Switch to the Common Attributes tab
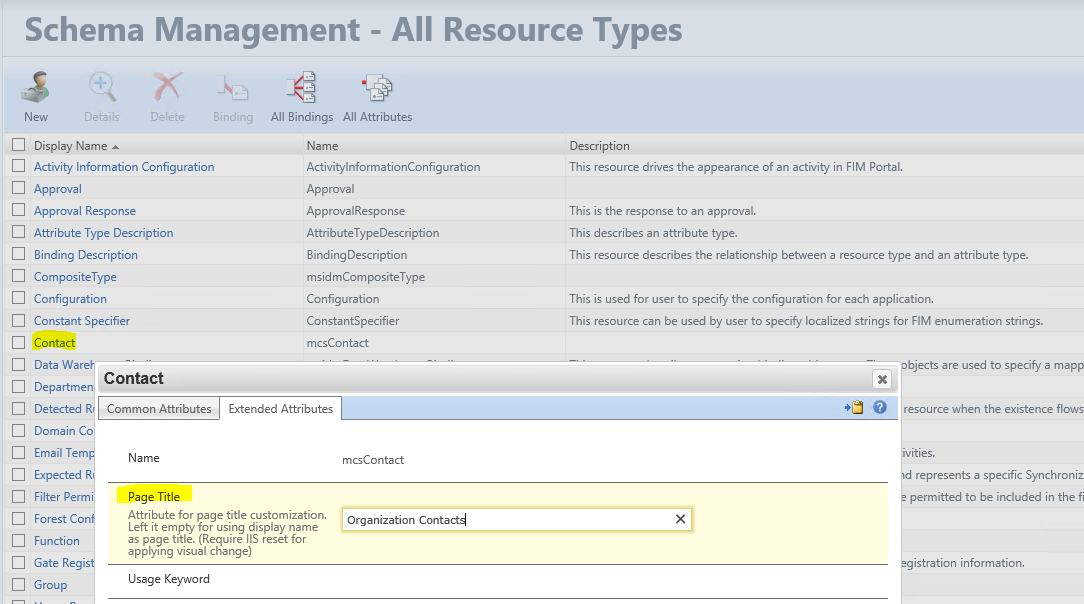This screenshot has height=604, width=1084. click(159, 408)
